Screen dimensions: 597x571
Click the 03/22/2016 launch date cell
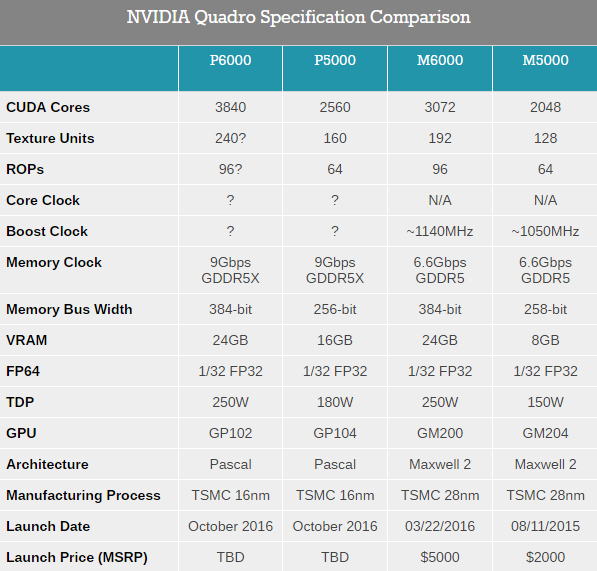pos(440,526)
